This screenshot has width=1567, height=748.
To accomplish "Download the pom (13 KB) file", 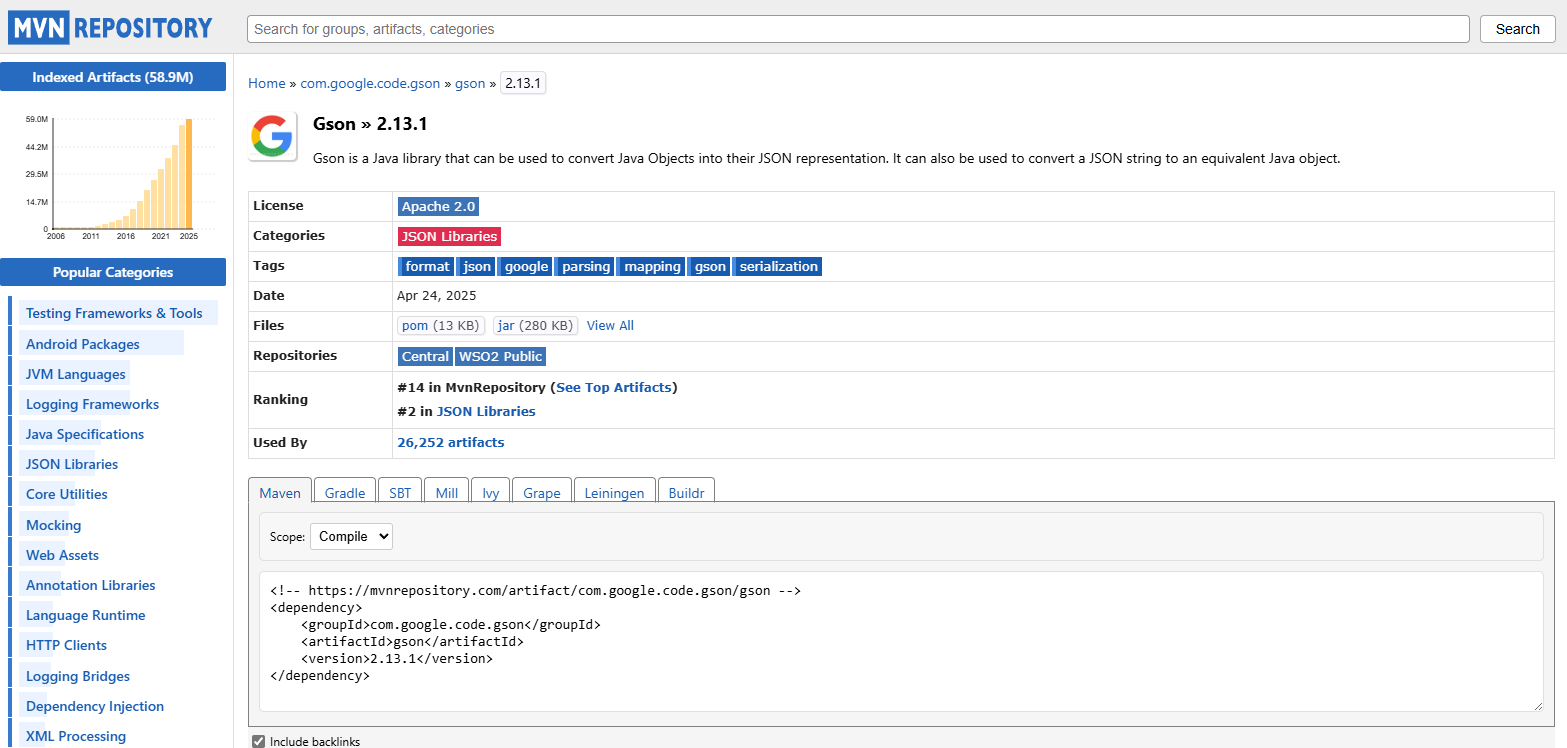I will click(x=441, y=325).
